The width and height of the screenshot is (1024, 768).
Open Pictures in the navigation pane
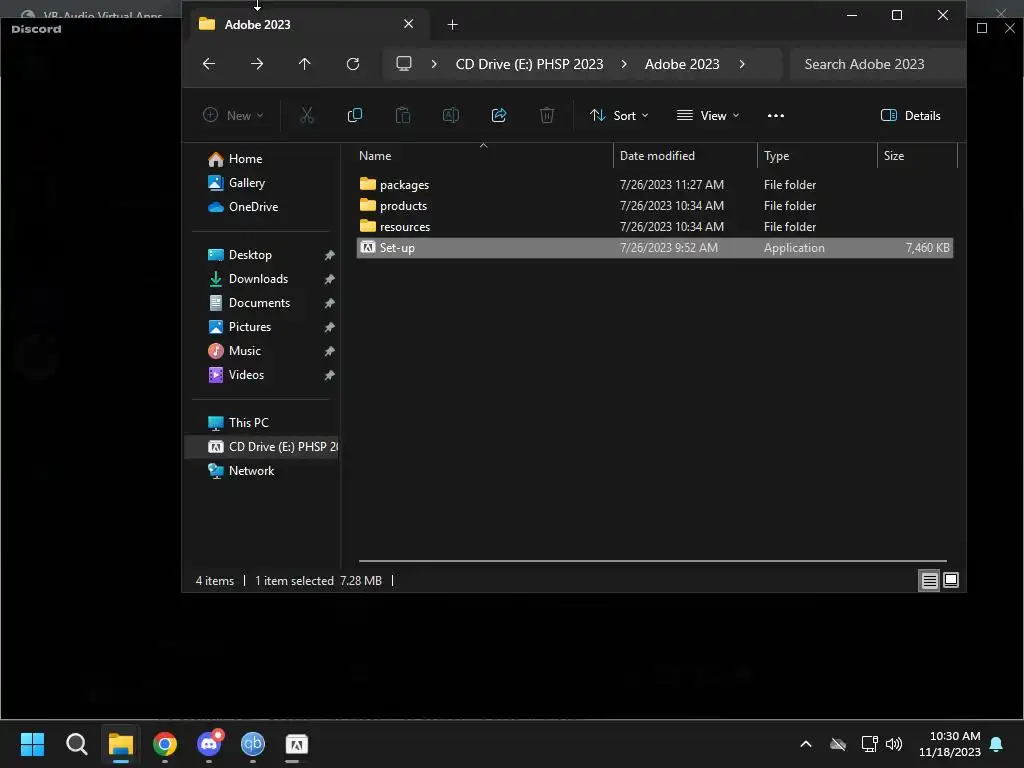tap(261, 327)
